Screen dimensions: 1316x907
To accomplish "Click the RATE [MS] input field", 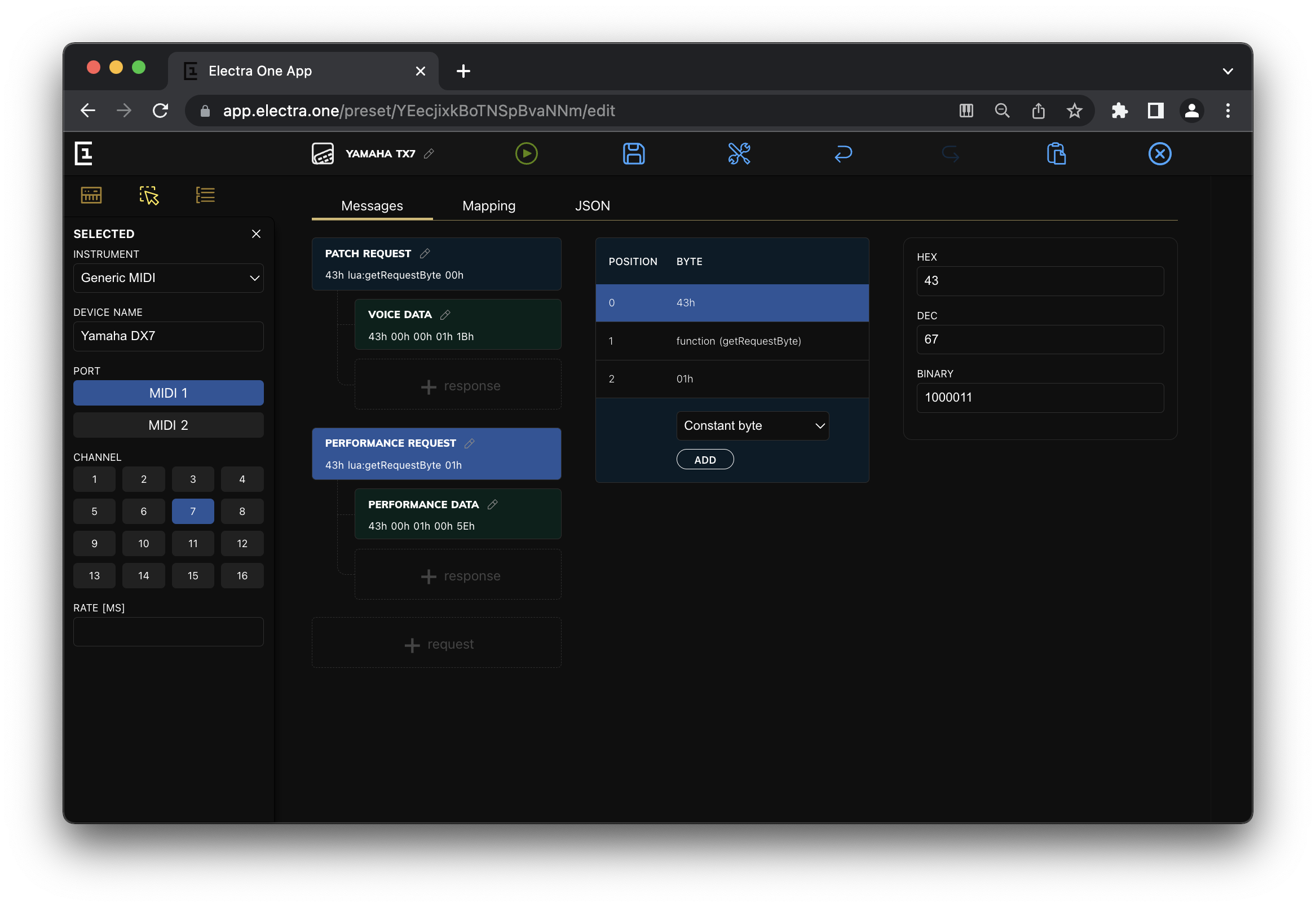I will click(168, 632).
